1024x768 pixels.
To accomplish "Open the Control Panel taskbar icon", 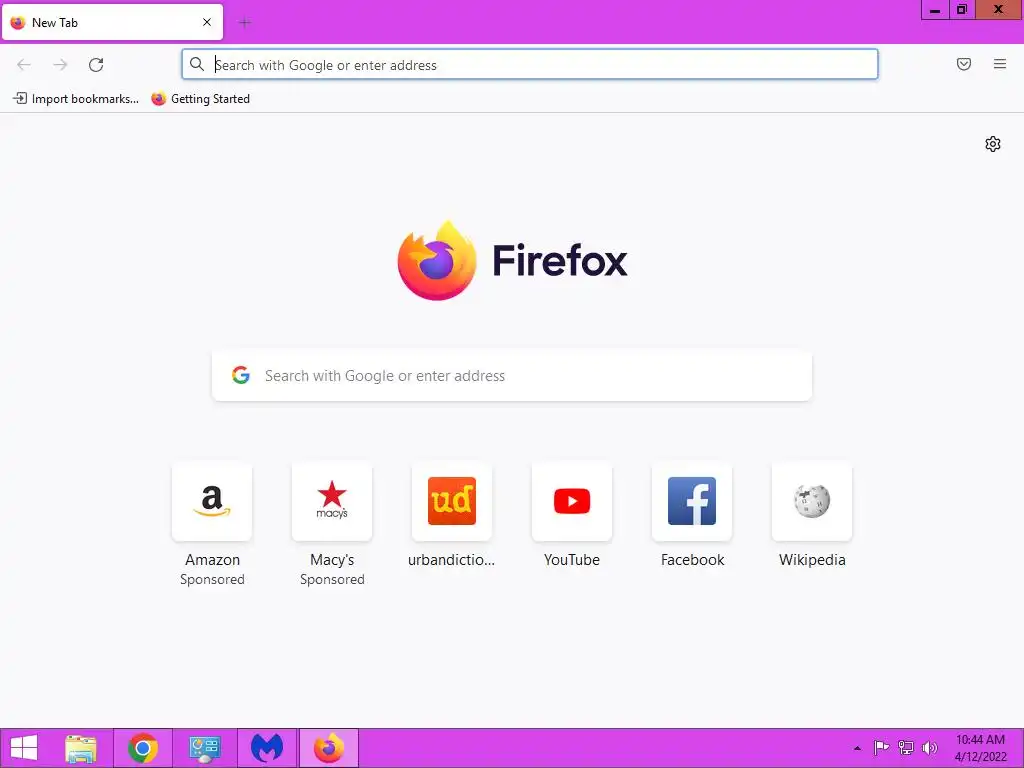I will click(x=204, y=748).
